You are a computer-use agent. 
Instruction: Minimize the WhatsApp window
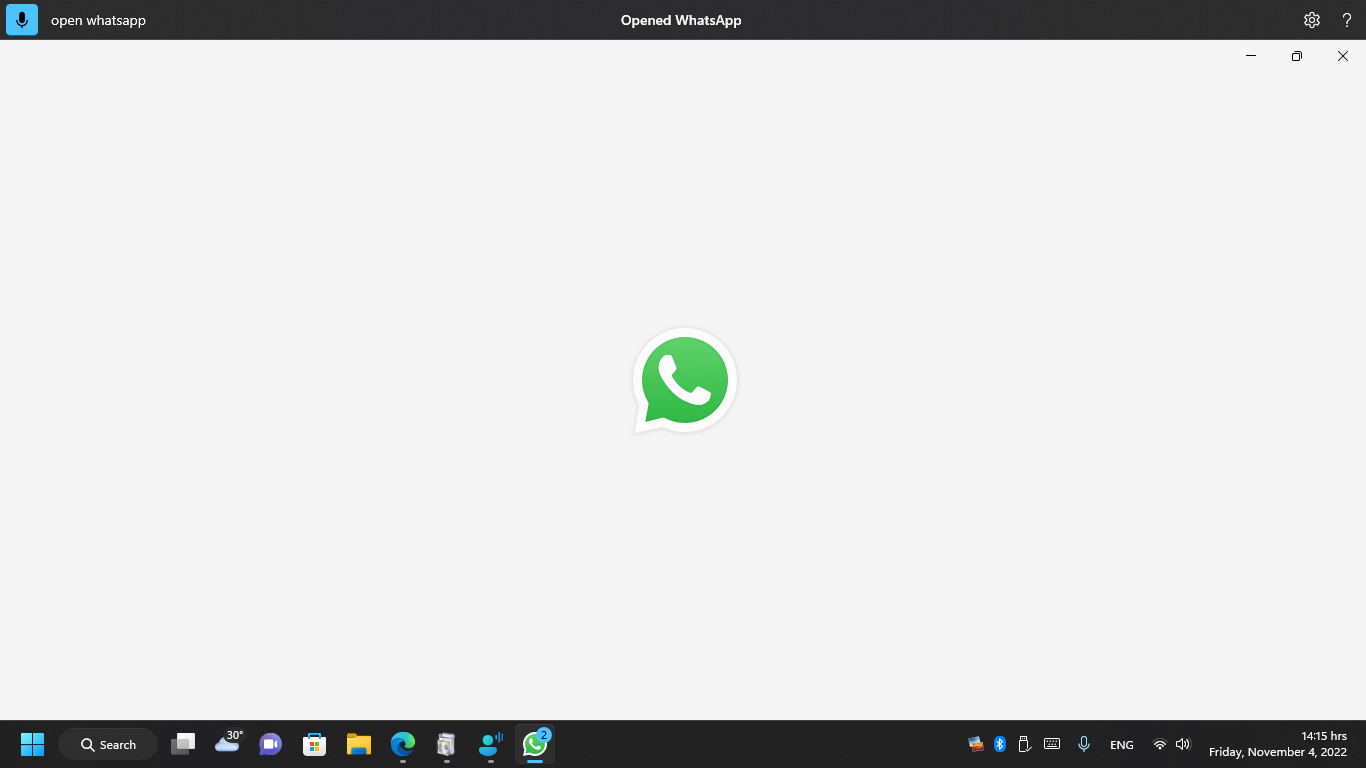coord(1251,56)
